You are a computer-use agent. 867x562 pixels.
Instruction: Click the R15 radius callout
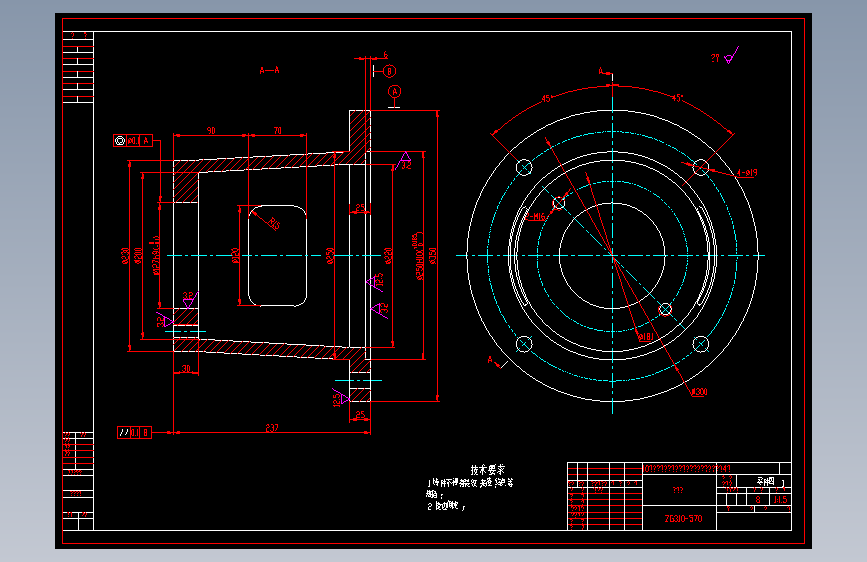274,223
